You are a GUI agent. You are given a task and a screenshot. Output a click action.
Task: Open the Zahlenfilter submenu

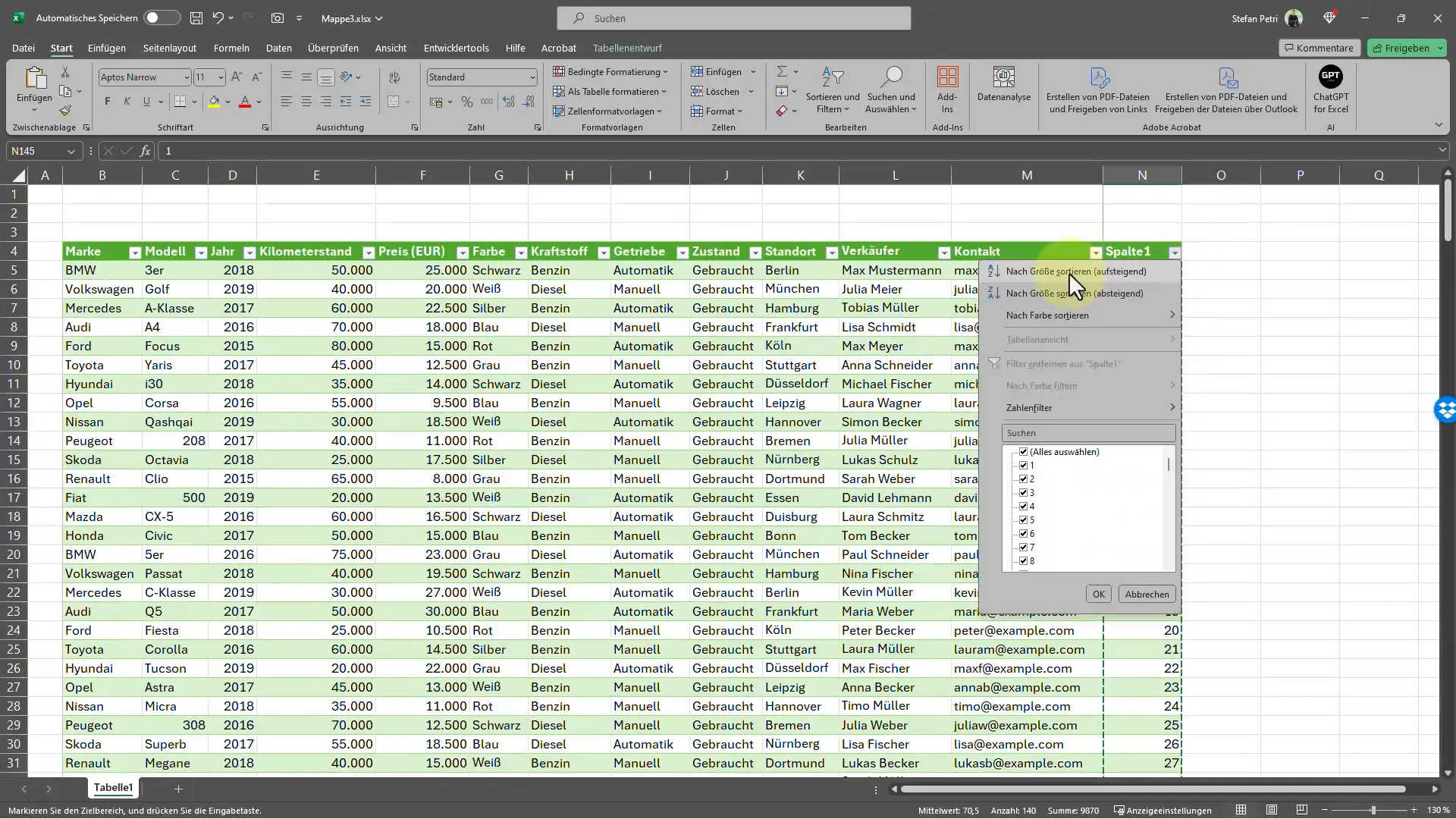click(1080, 408)
